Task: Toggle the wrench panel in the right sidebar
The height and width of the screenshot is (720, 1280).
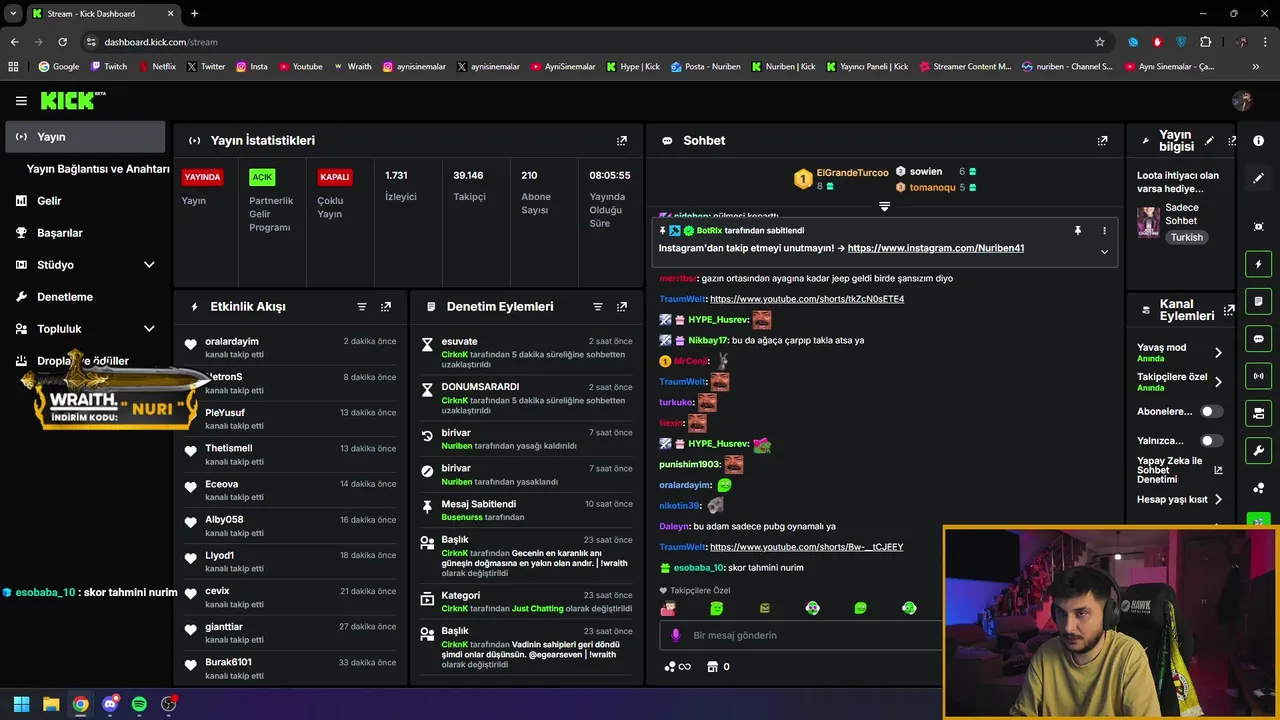Action: [1259, 450]
